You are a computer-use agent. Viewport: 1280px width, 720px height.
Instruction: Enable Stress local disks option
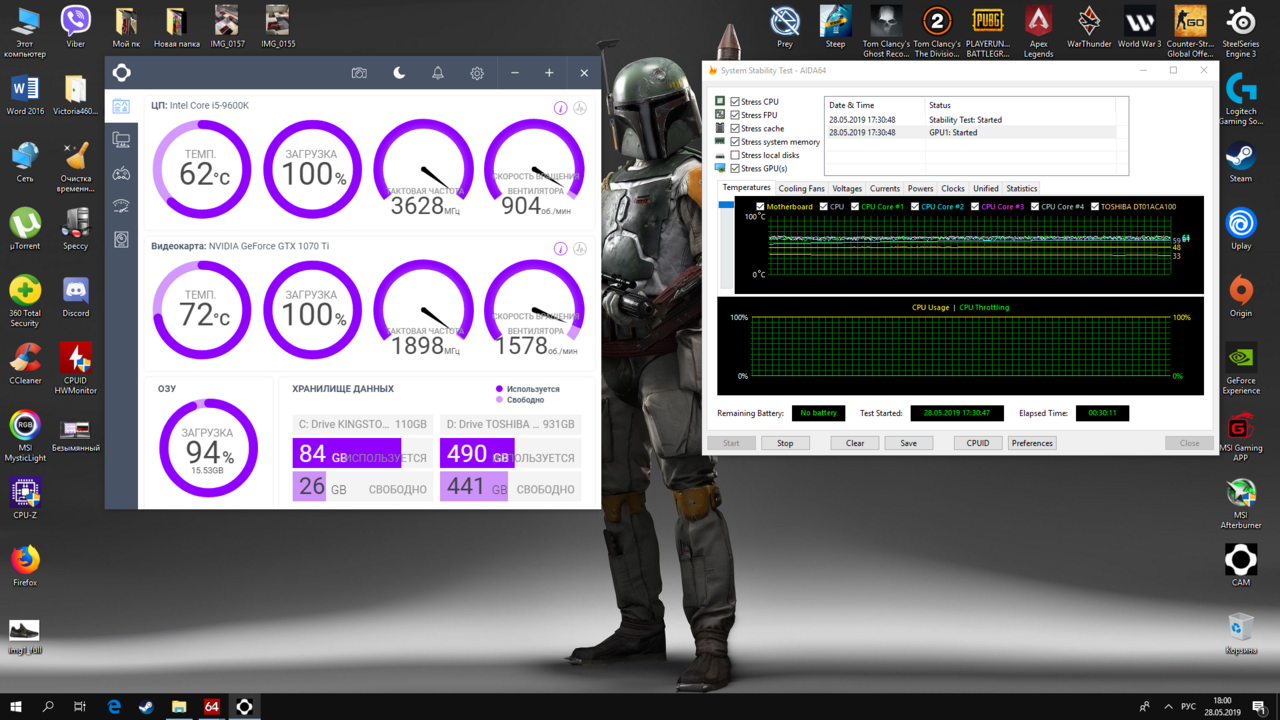click(735, 155)
